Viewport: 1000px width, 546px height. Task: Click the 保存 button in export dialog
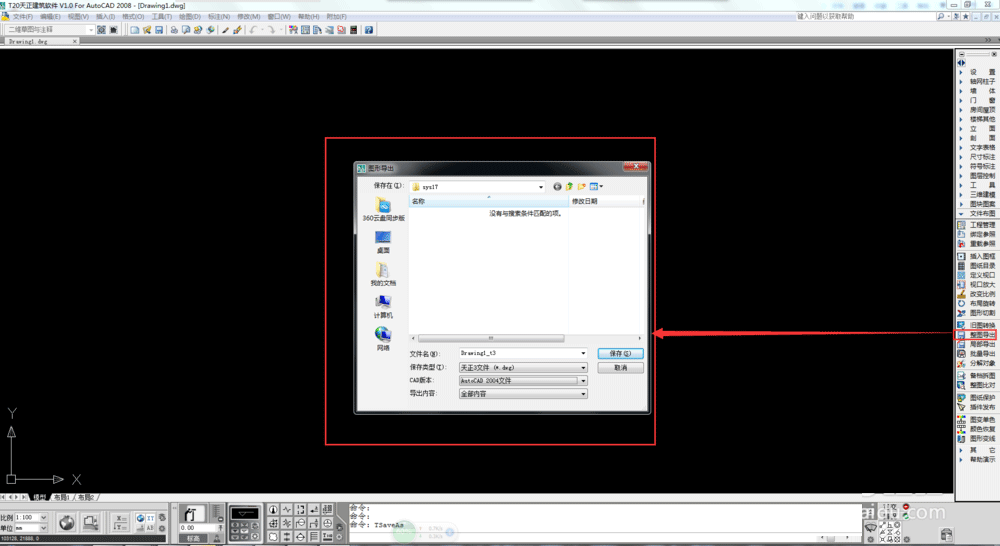(x=620, y=353)
